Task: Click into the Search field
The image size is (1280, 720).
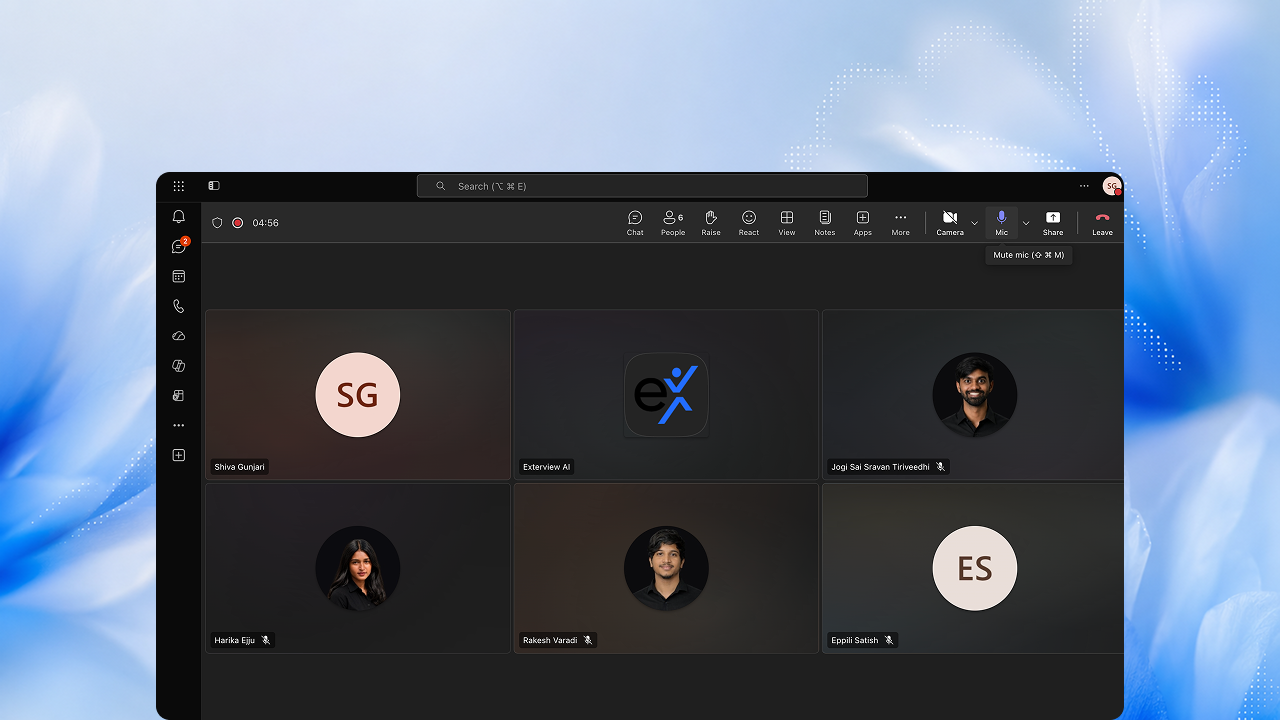Action: tap(642, 186)
